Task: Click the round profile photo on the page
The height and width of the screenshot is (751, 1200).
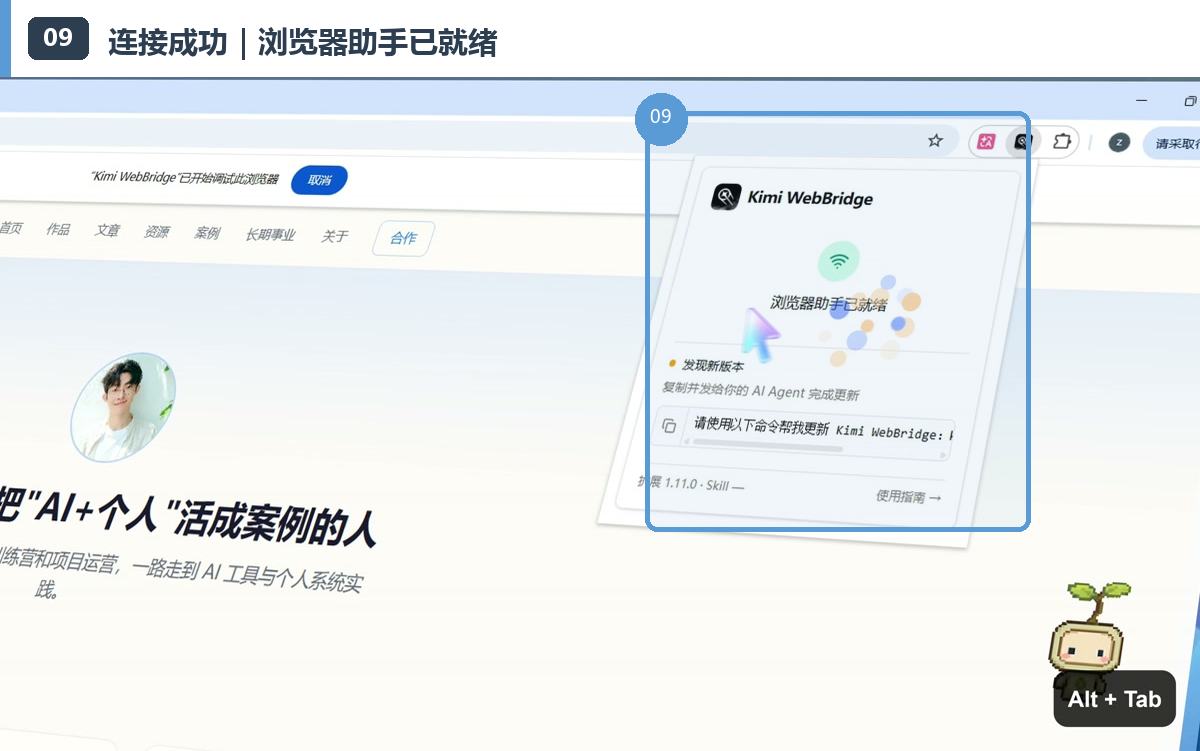Action: [x=123, y=407]
